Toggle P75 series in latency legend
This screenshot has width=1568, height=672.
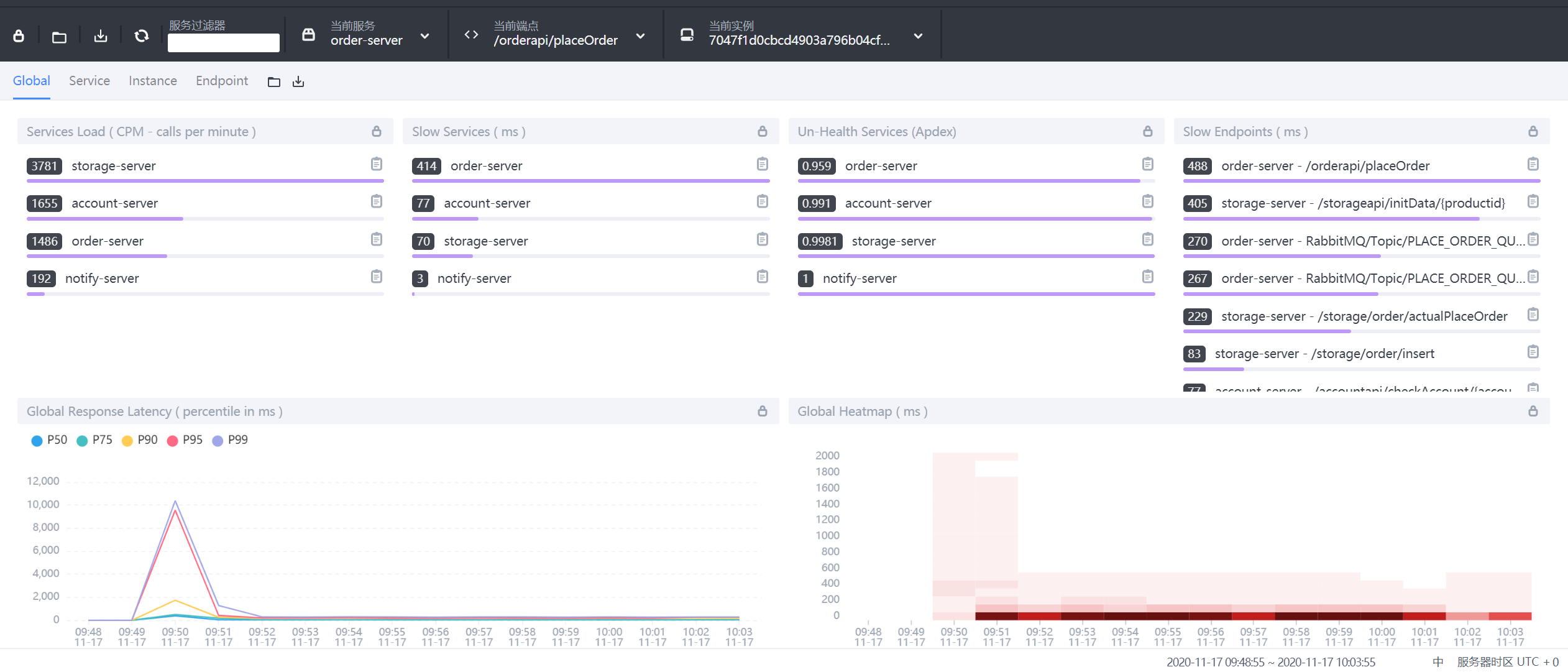pyautogui.click(x=94, y=440)
